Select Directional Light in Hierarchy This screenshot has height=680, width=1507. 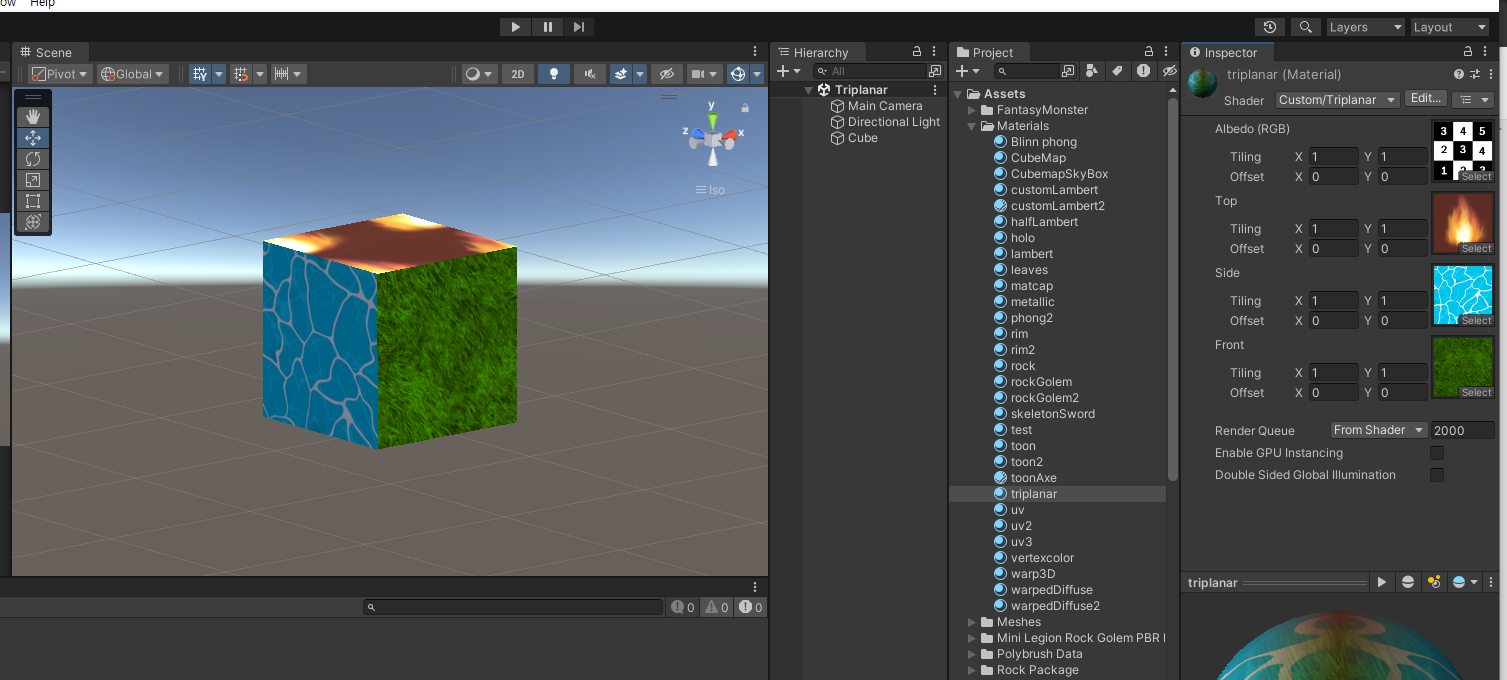click(x=894, y=122)
